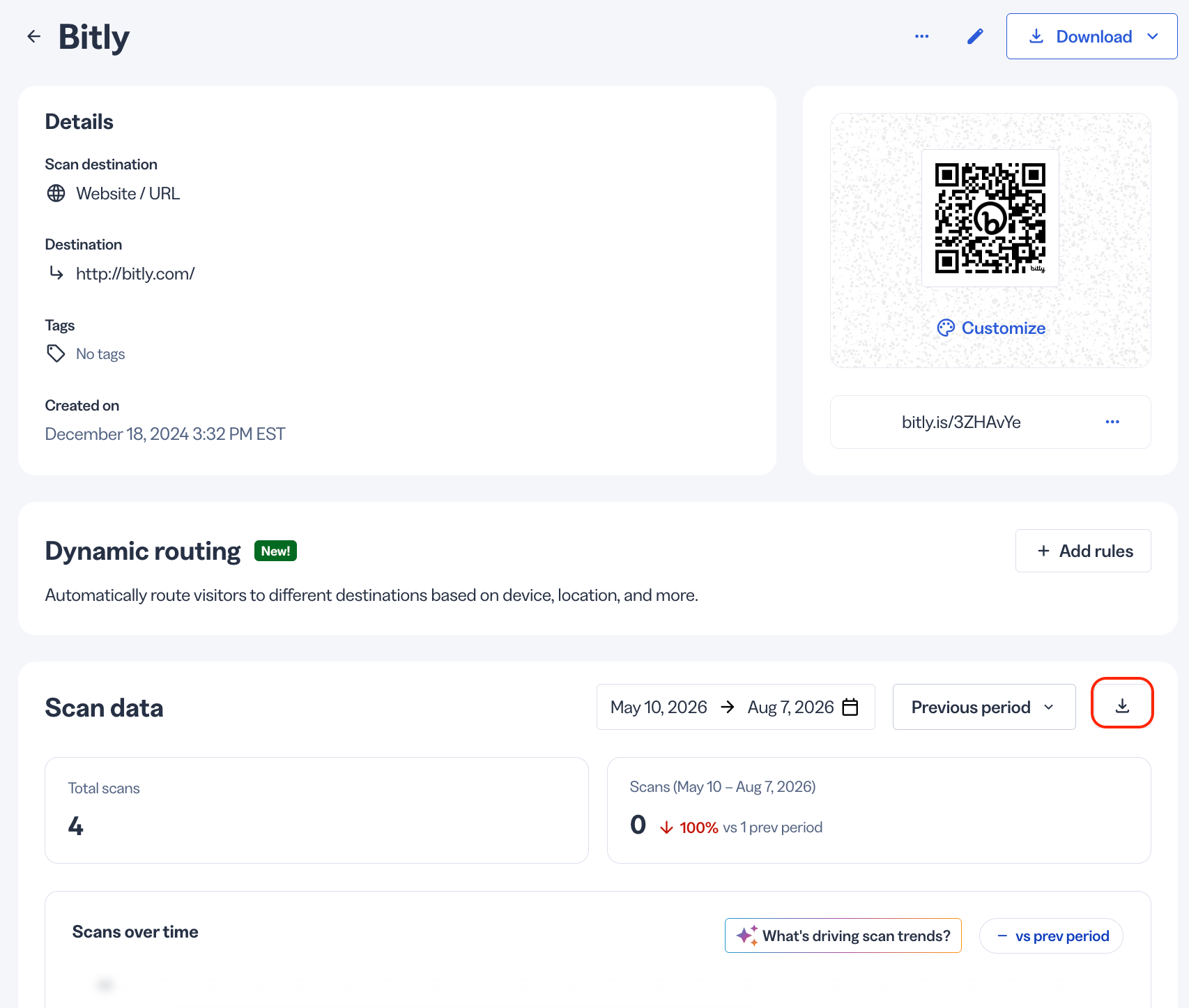Click the Bitly page title
This screenshot has width=1189, height=1008.
tap(94, 36)
